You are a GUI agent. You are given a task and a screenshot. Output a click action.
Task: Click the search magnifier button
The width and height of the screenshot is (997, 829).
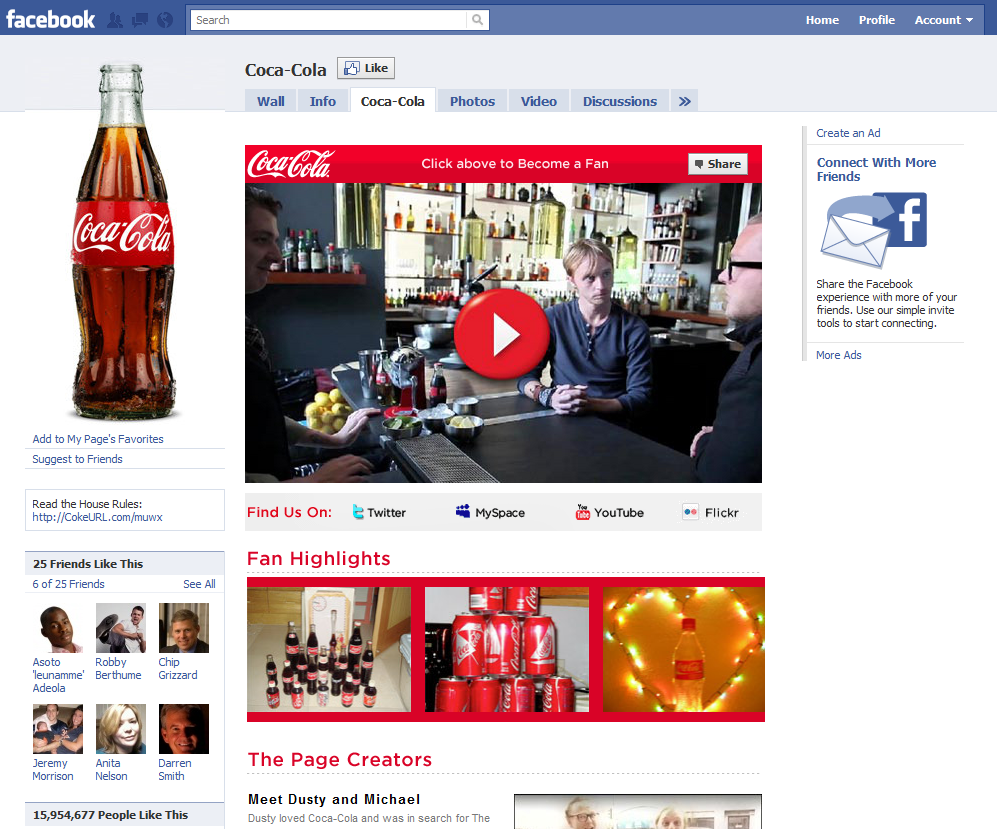tap(478, 20)
